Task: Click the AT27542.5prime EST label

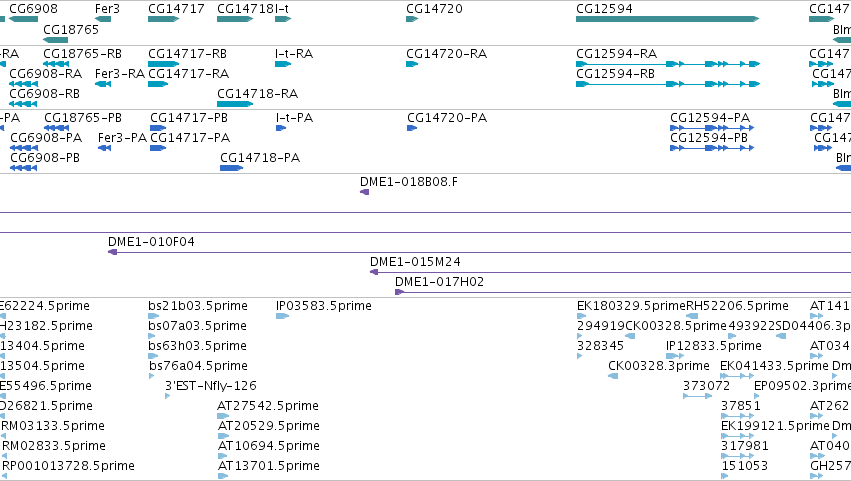Action: 268,406
